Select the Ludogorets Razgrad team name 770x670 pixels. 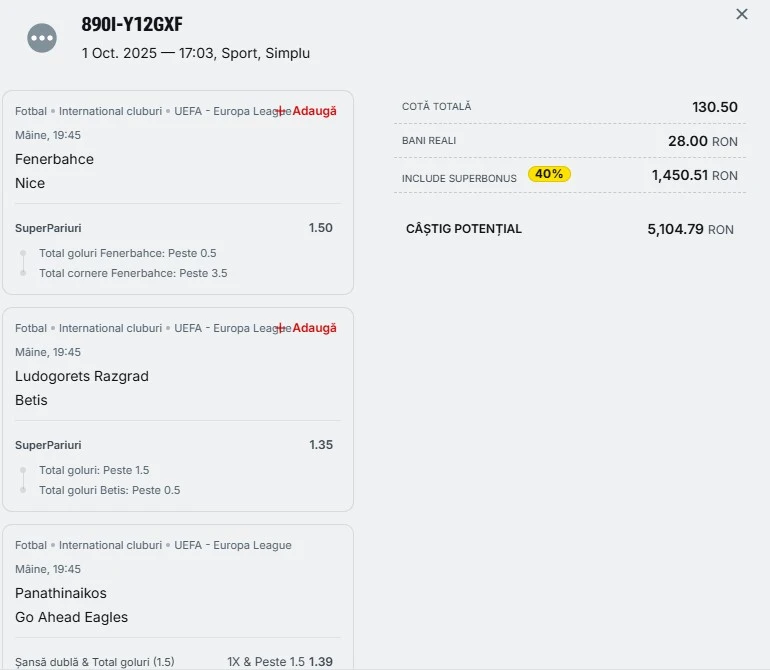(x=82, y=376)
